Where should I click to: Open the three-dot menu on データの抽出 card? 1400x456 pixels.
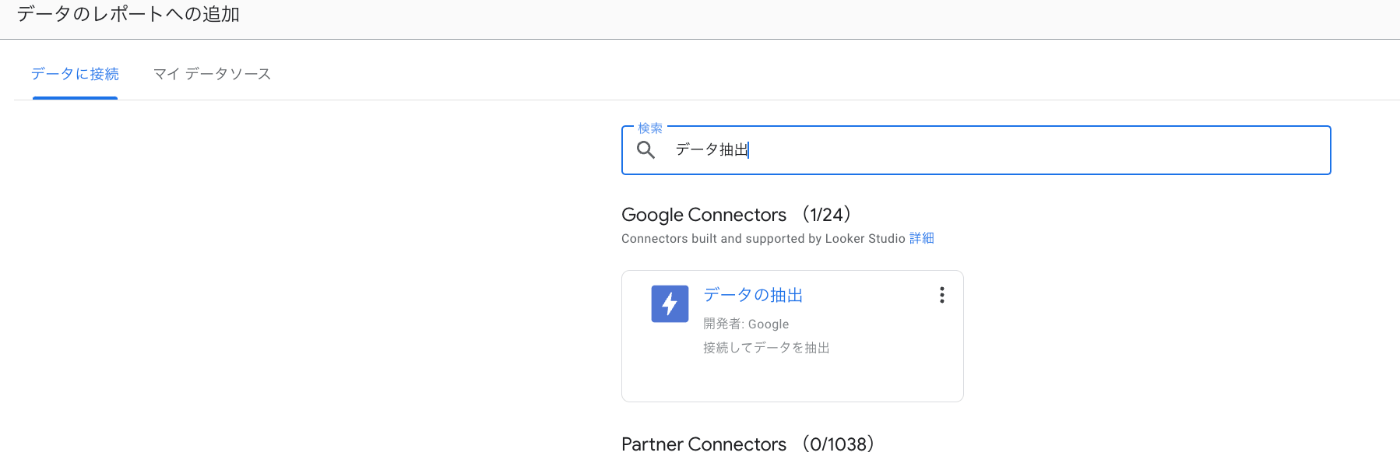click(x=941, y=295)
